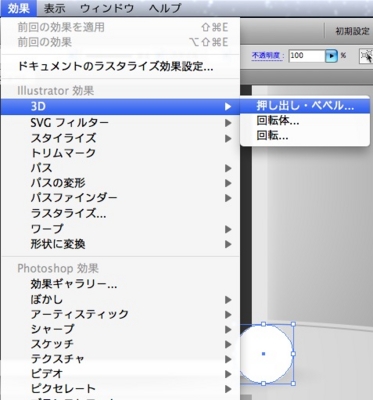Open the ウィンドウ menu
This screenshot has width=373, height=400.
click(x=107, y=8)
